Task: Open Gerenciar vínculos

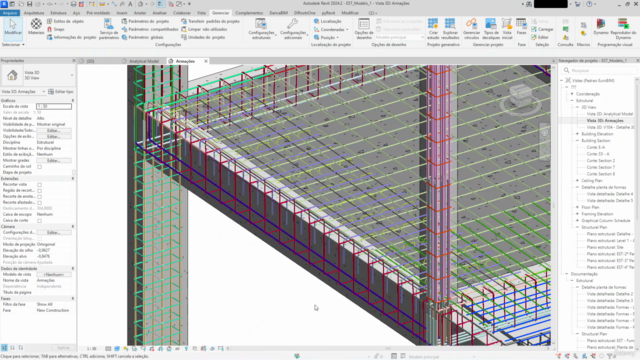Action: click(x=471, y=29)
